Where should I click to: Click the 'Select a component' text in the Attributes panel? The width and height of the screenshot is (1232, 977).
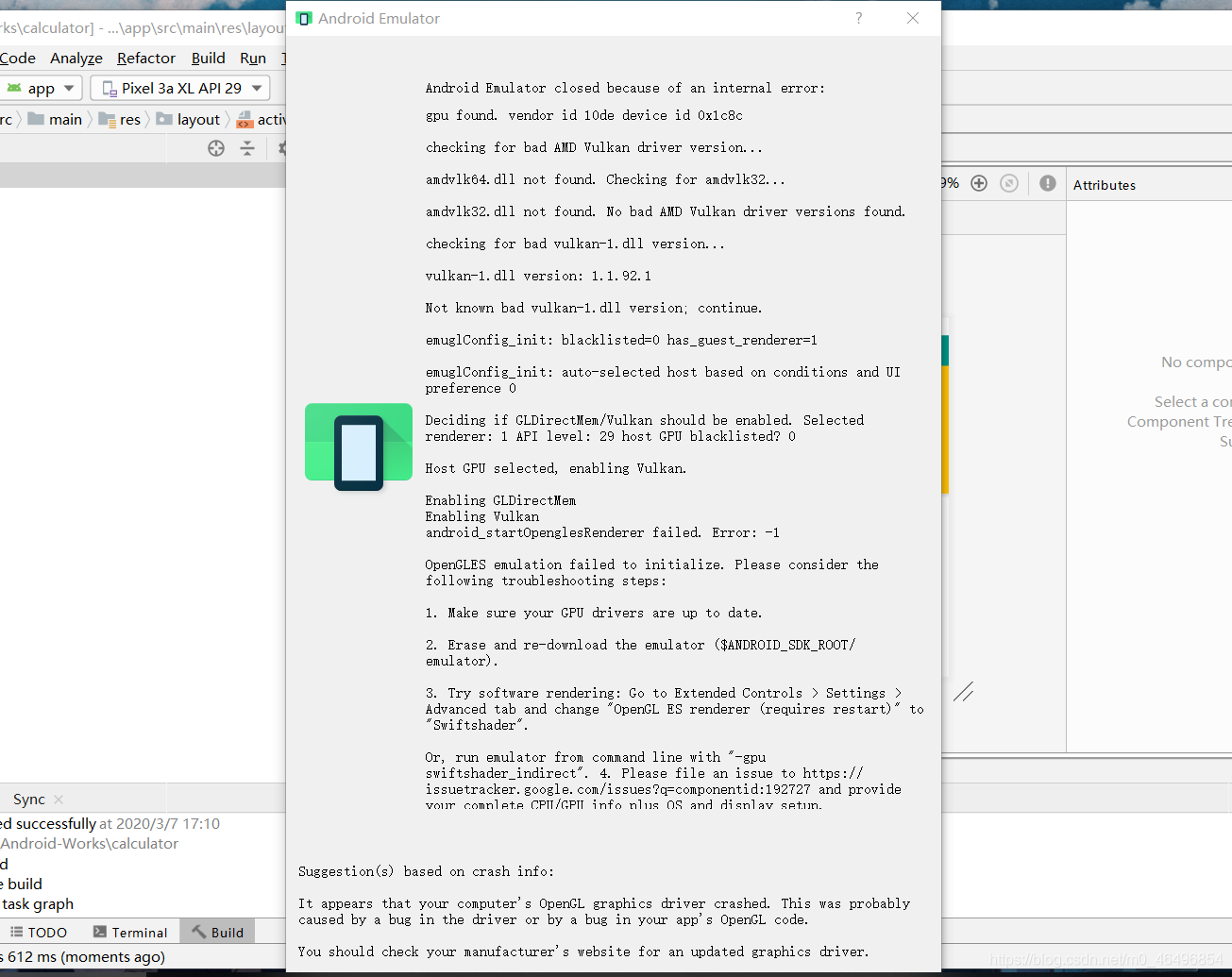(x=1193, y=401)
